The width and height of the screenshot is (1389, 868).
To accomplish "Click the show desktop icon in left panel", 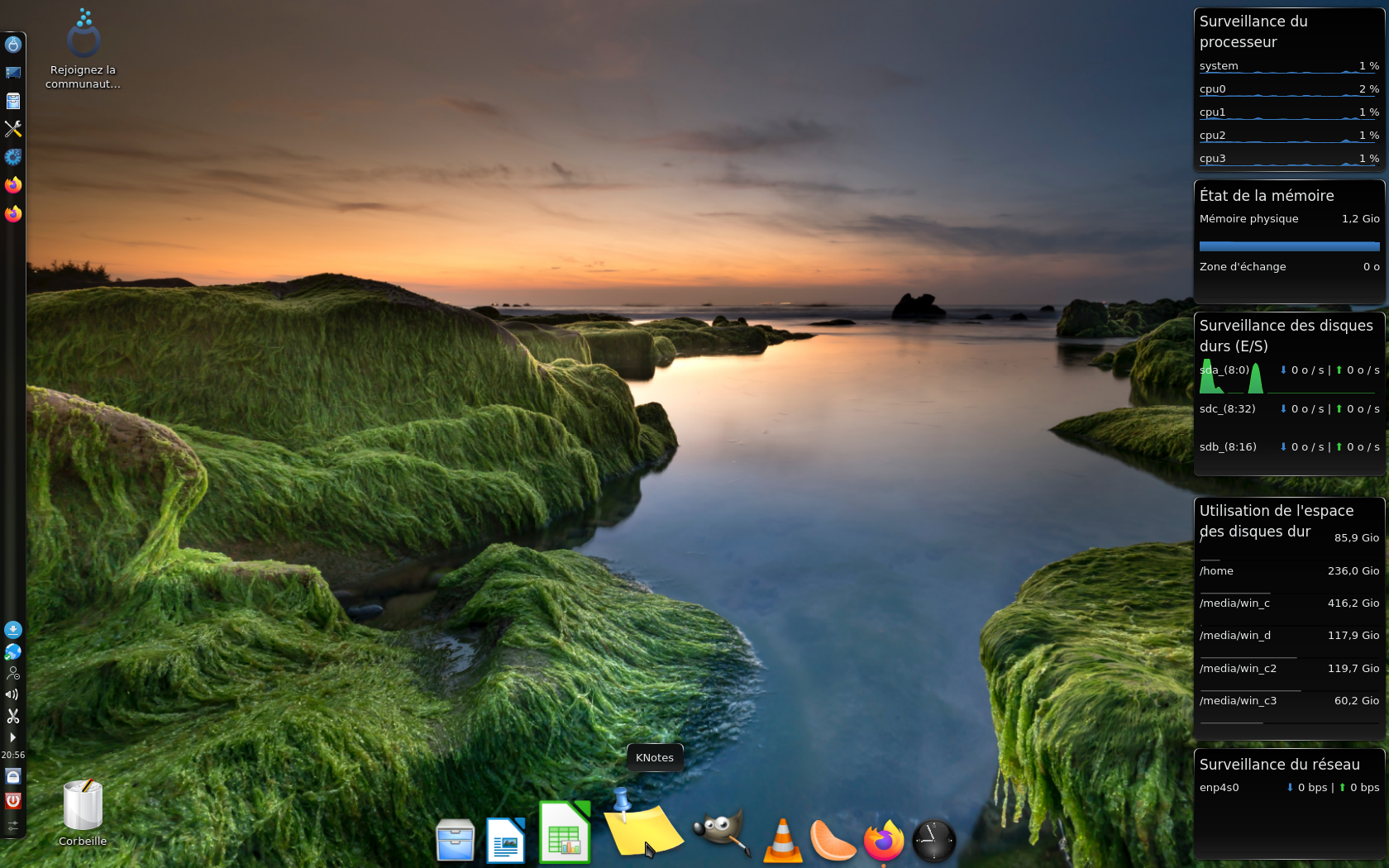I will pyautogui.click(x=13, y=73).
